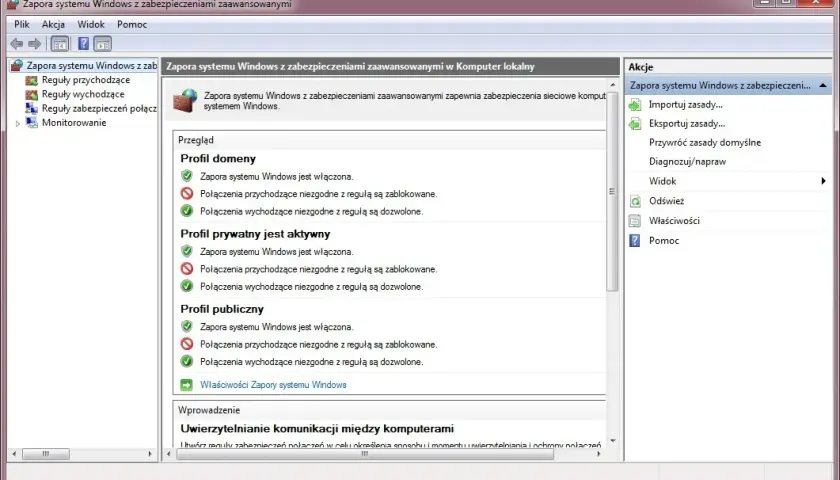
Task: Click the horizontal scrollbar thumb in center pane
Action: 365,454
